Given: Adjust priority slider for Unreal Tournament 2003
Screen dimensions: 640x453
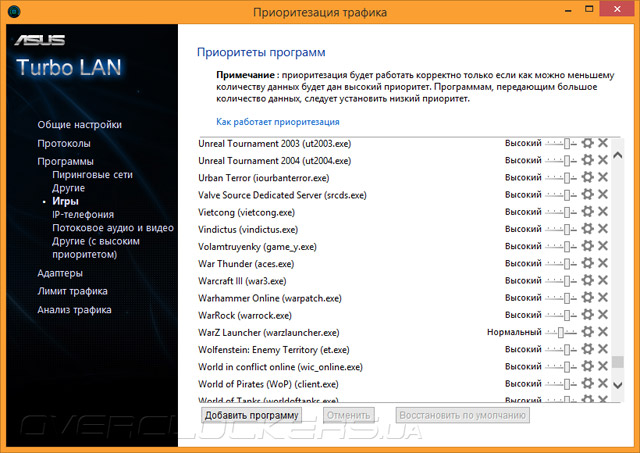Looking at the screenshot, I should point(562,143).
